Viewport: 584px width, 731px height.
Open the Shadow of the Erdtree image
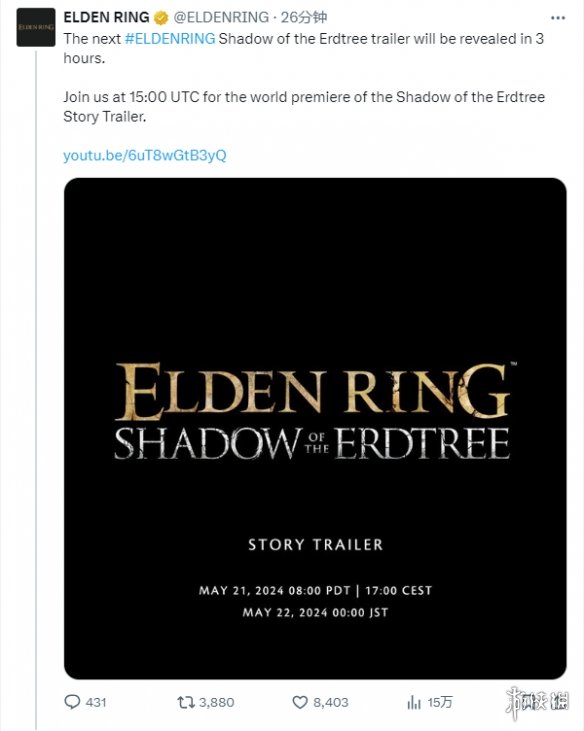315,428
